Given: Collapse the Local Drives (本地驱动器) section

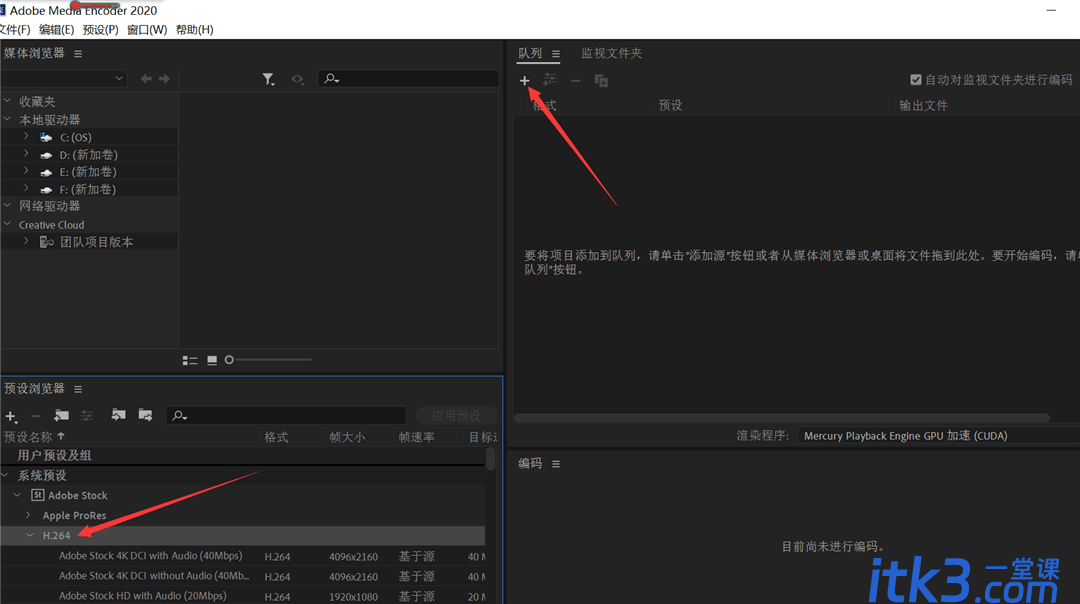Looking at the screenshot, I should [8, 118].
